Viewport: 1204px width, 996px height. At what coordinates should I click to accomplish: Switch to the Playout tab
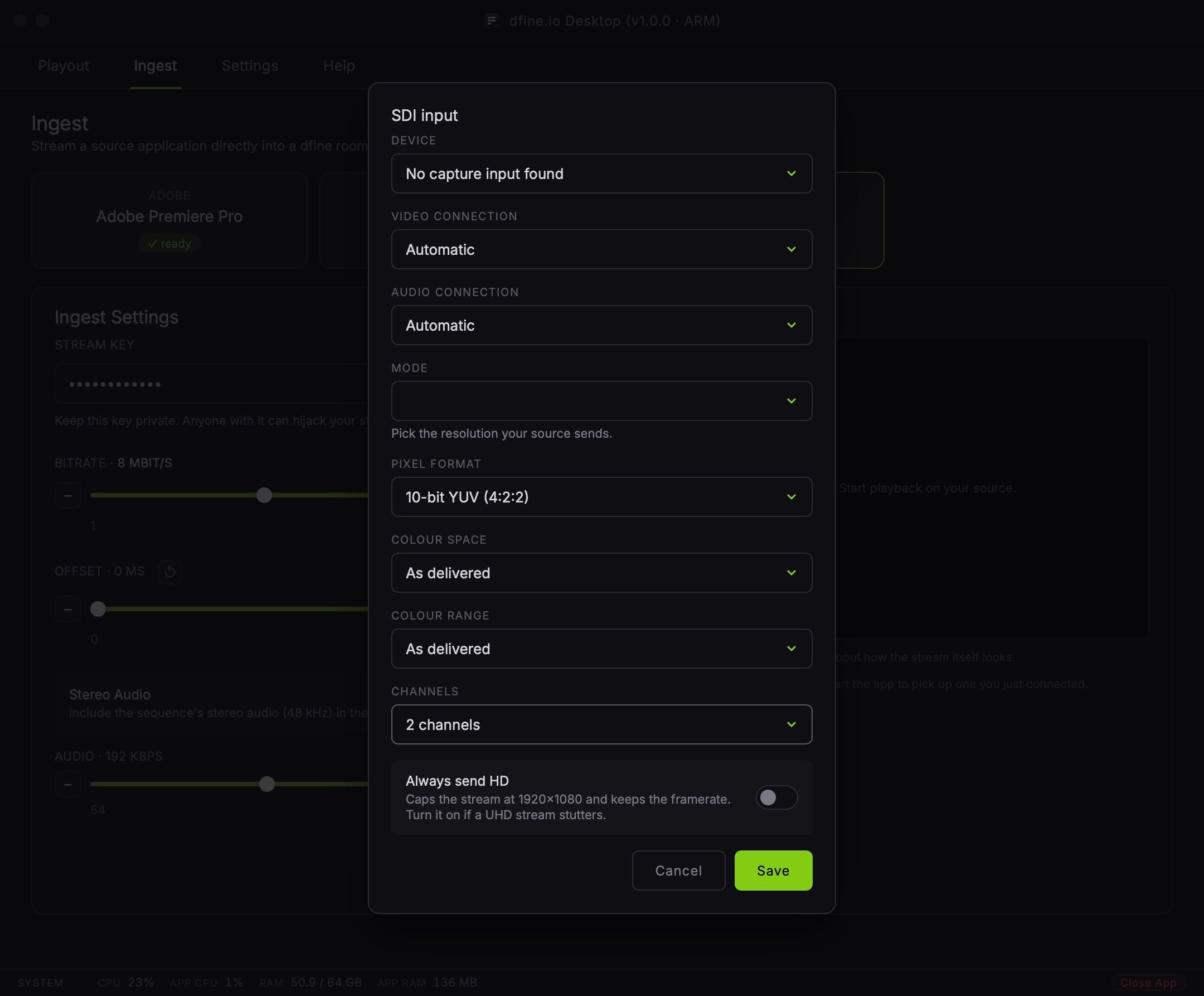[63, 65]
